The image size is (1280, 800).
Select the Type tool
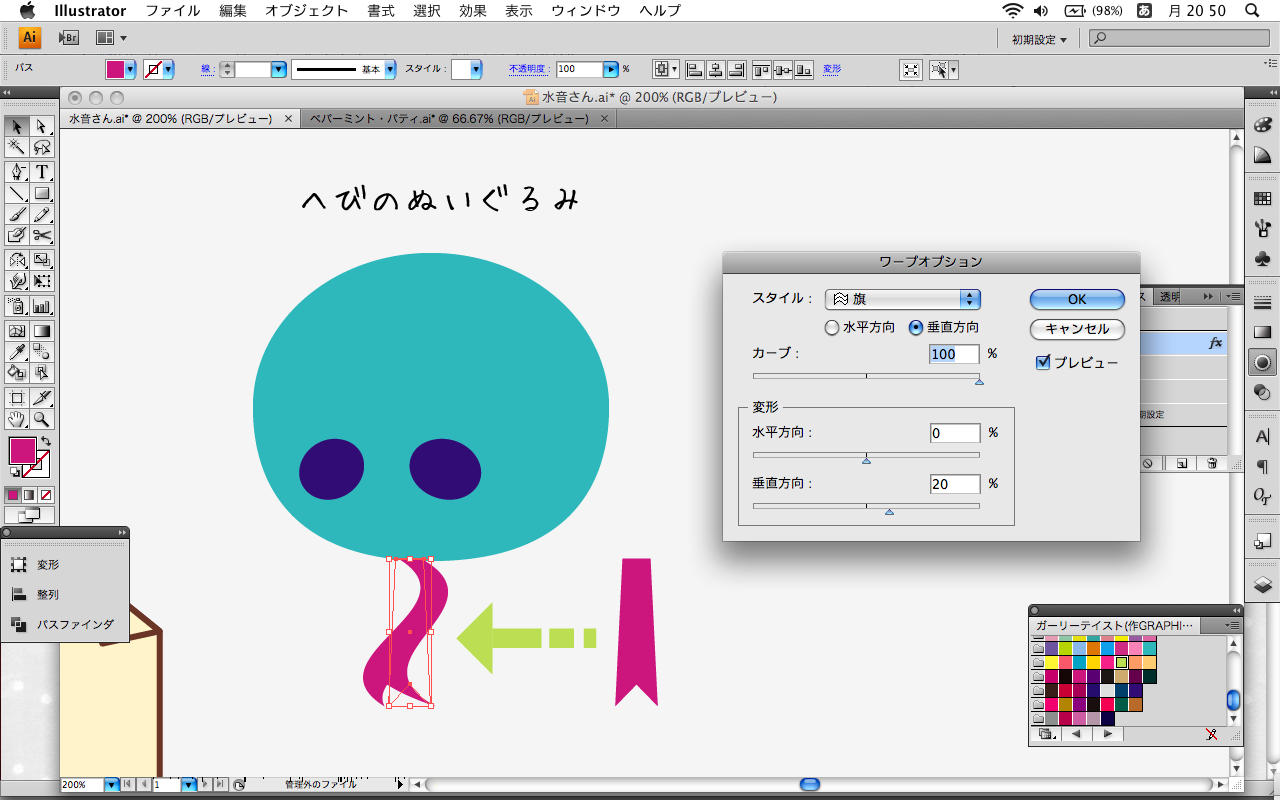[x=42, y=172]
